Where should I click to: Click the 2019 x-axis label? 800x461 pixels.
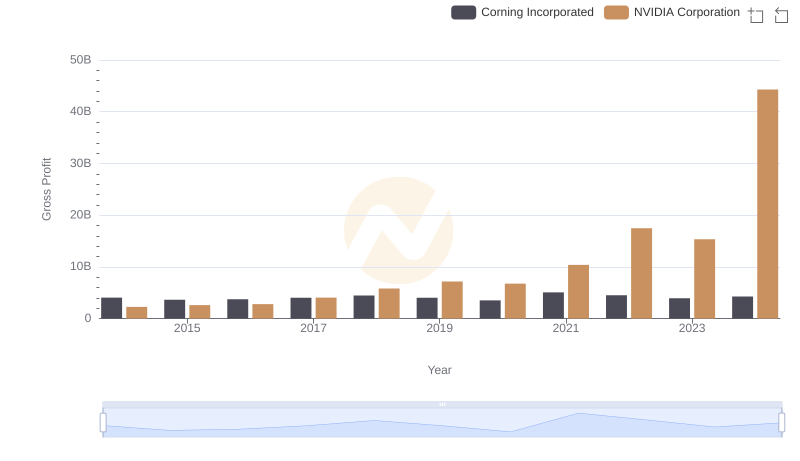coord(439,328)
